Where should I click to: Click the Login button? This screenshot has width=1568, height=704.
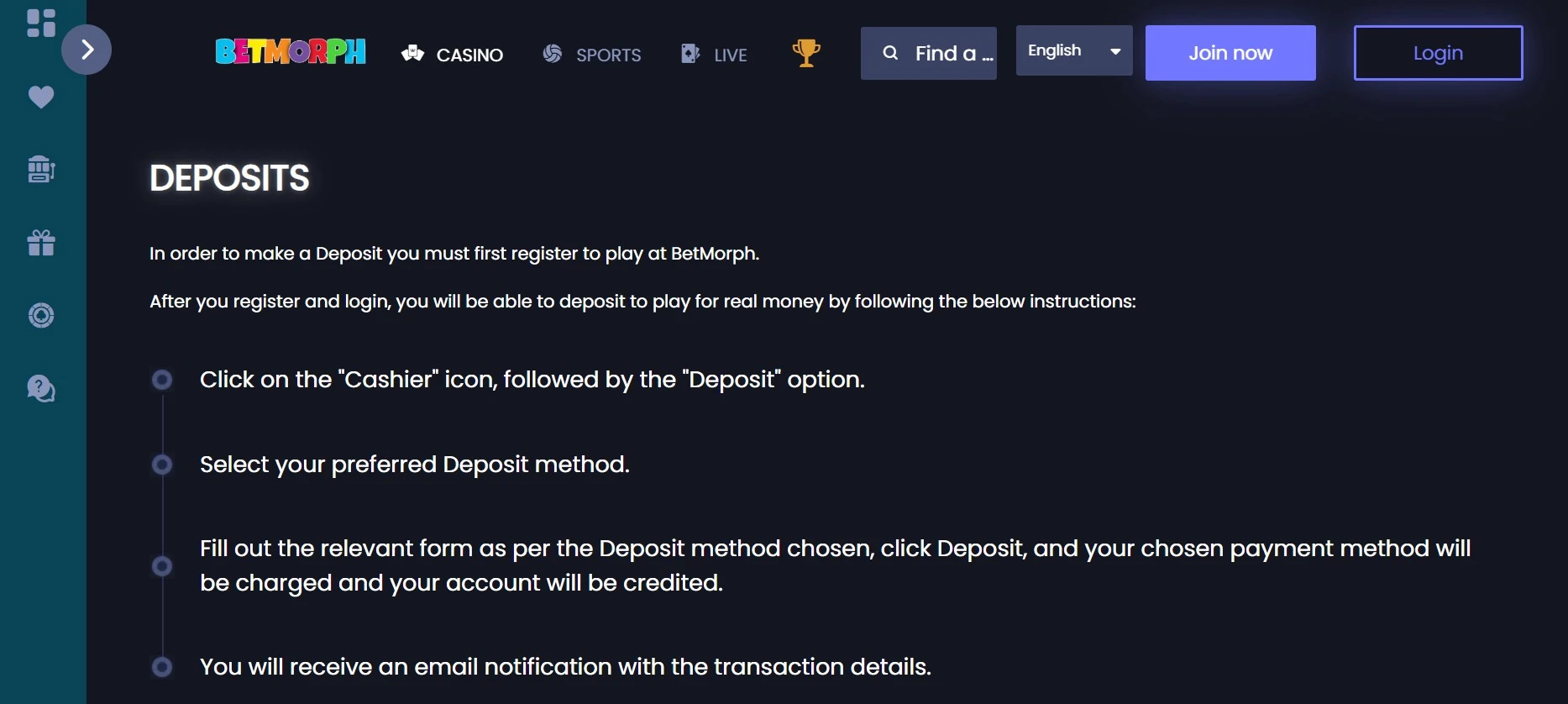pyautogui.click(x=1437, y=52)
